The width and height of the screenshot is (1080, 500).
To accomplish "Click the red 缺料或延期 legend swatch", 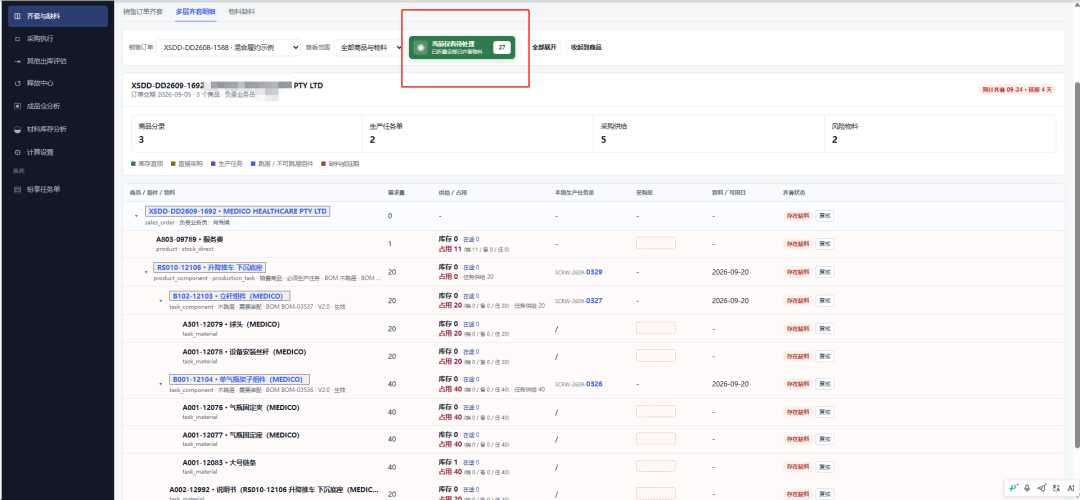I will pos(324,164).
